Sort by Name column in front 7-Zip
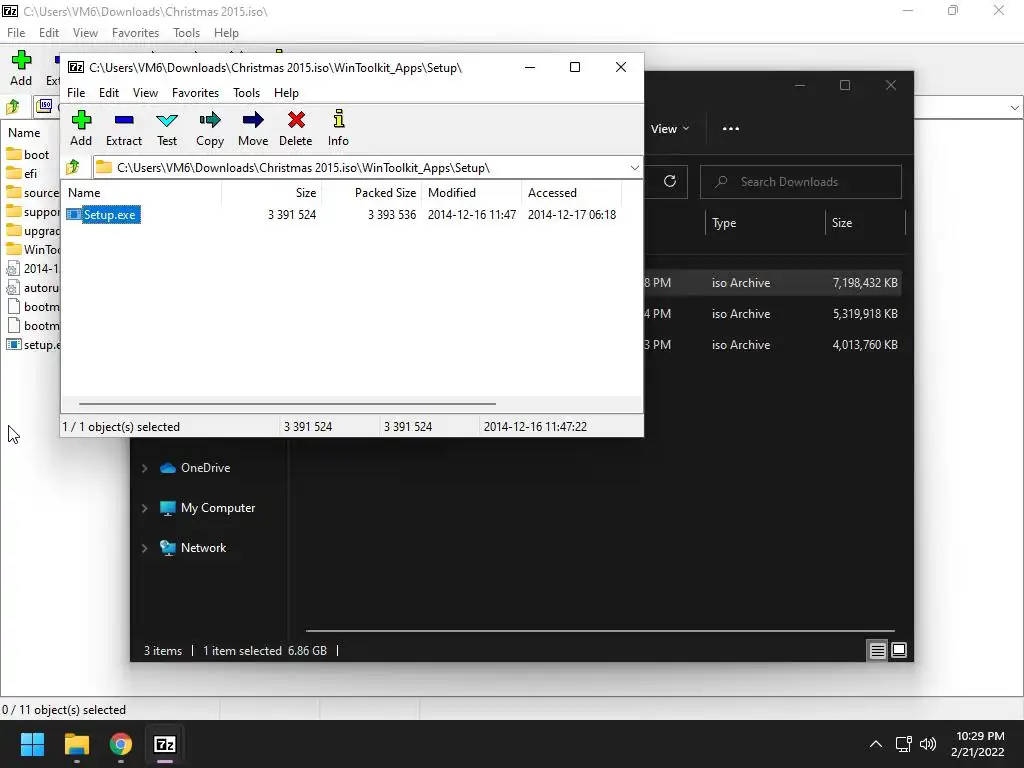Viewport: 1024px width, 768px height. click(x=142, y=193)
